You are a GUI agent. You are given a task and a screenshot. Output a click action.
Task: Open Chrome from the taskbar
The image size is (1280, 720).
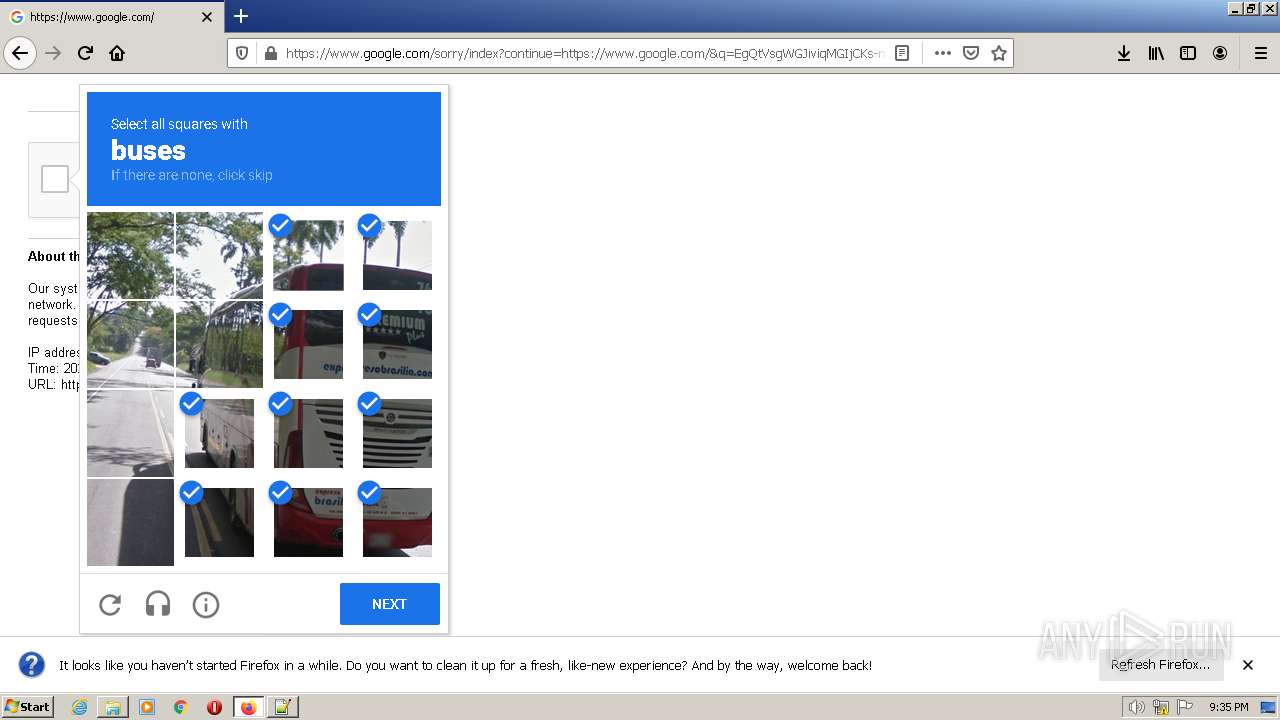pyautogui.click(x=181, y=707)
